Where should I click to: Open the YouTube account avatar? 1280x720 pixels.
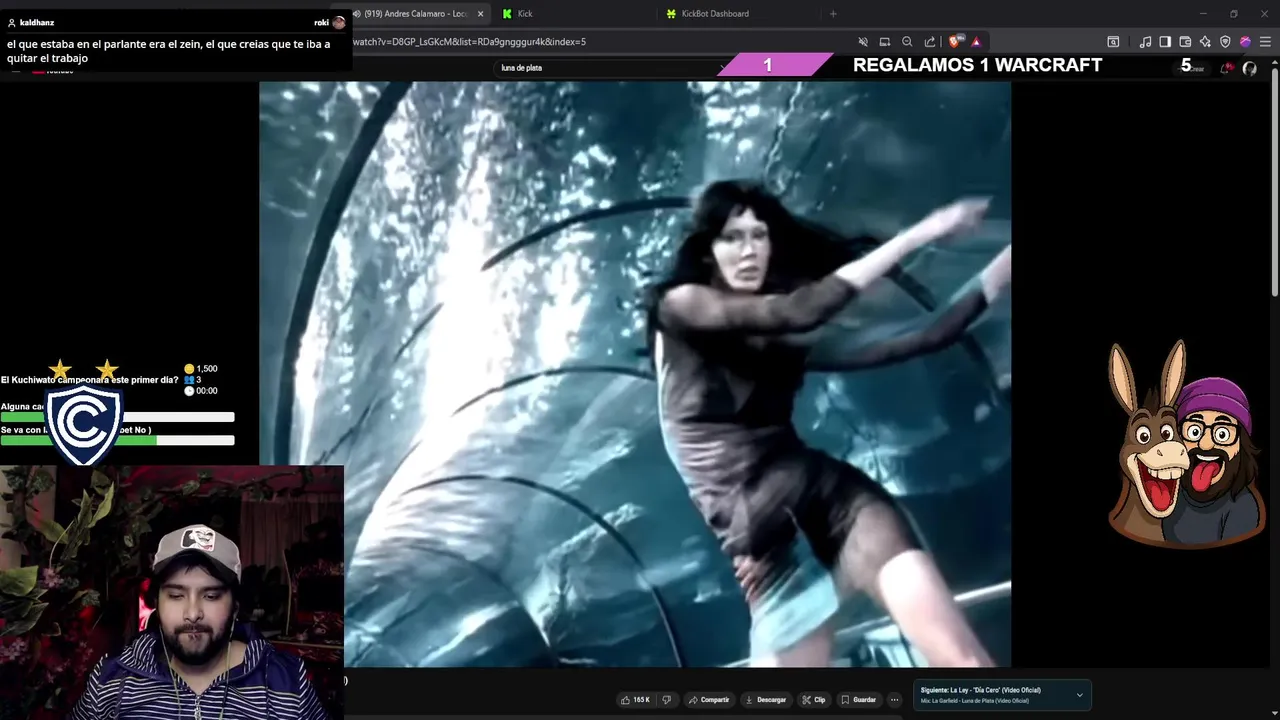(1249, 68)
